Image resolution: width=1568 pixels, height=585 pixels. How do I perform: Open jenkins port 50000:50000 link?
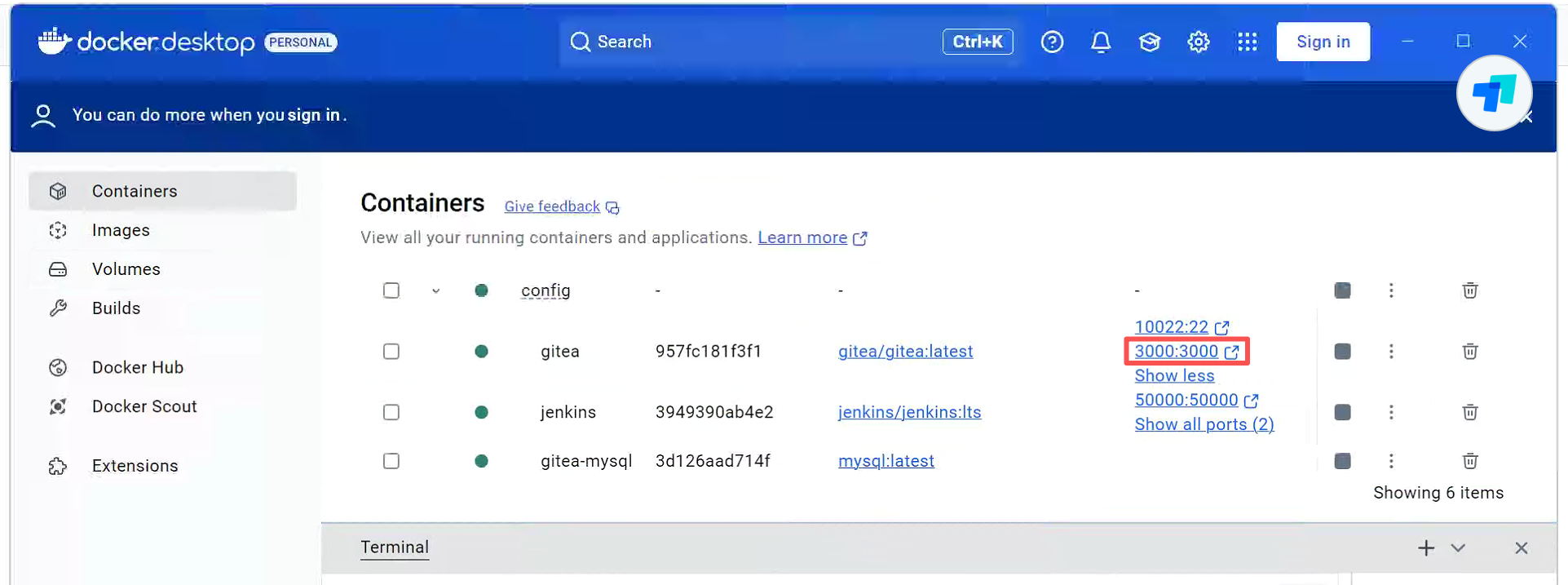click(1196, 400)
